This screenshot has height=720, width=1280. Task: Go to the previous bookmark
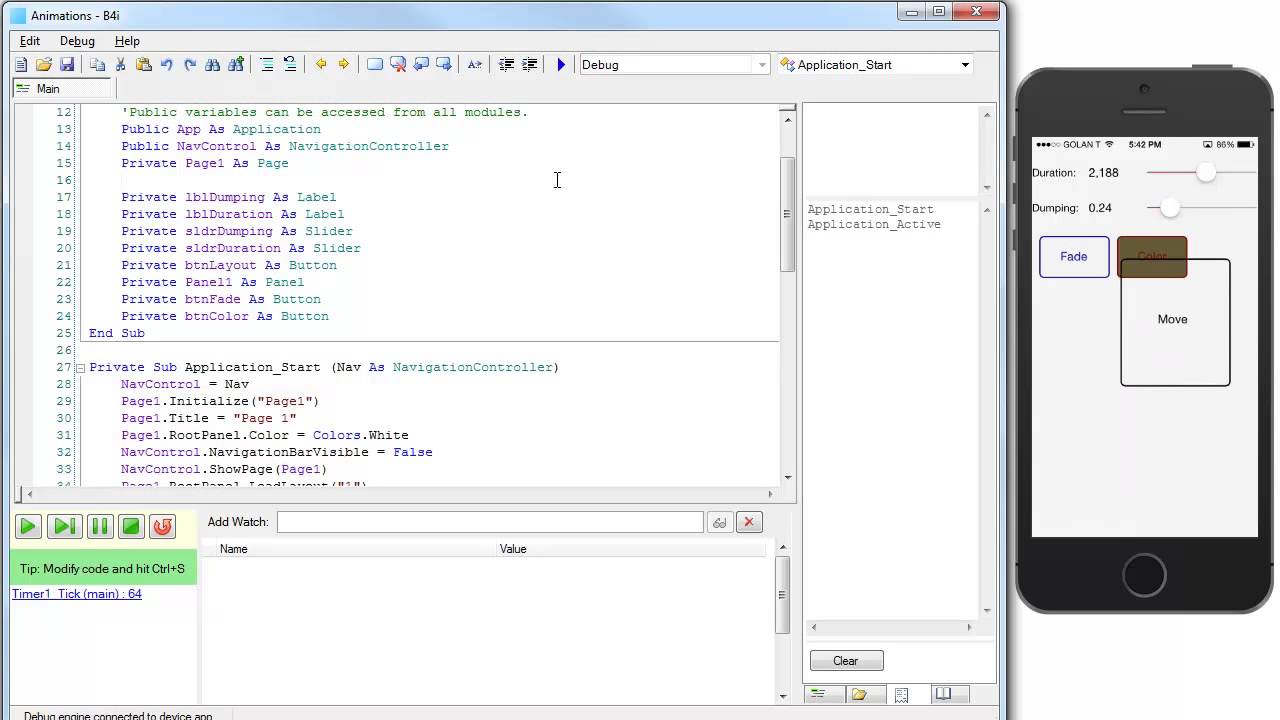click(421, 64)
